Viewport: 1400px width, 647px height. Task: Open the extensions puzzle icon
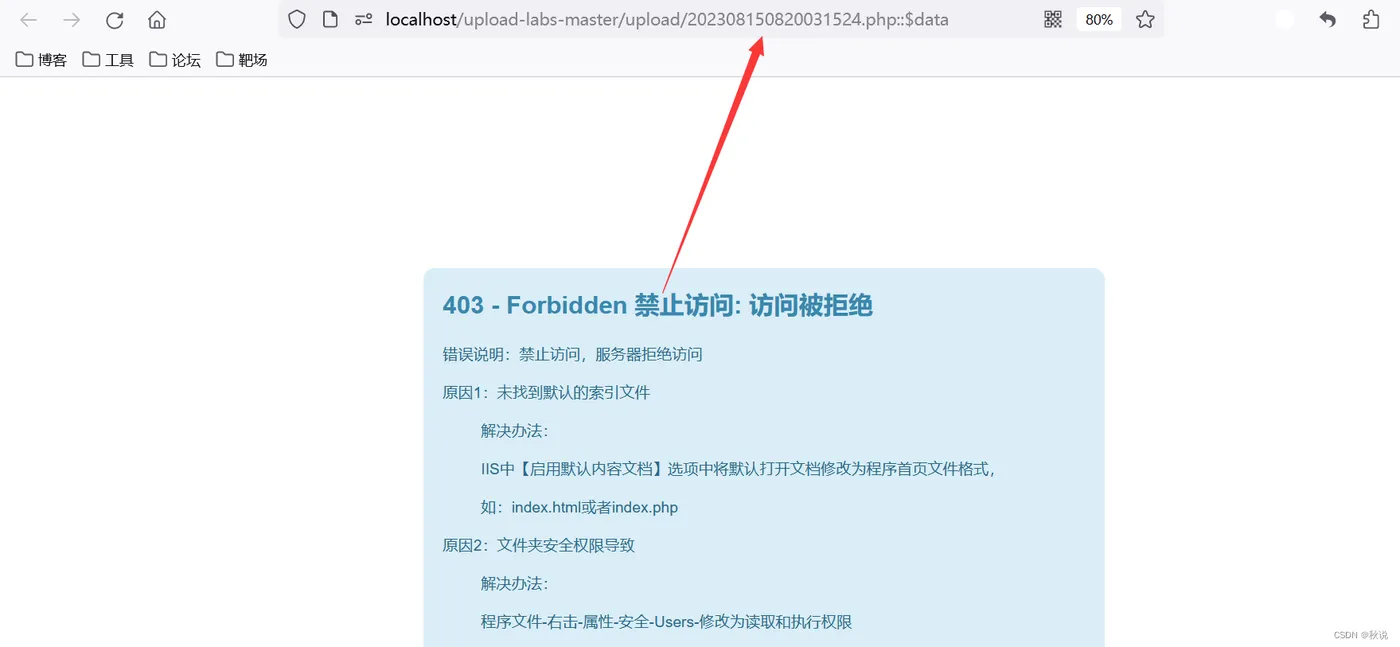pyautogui.click(x=1371, y=19)
